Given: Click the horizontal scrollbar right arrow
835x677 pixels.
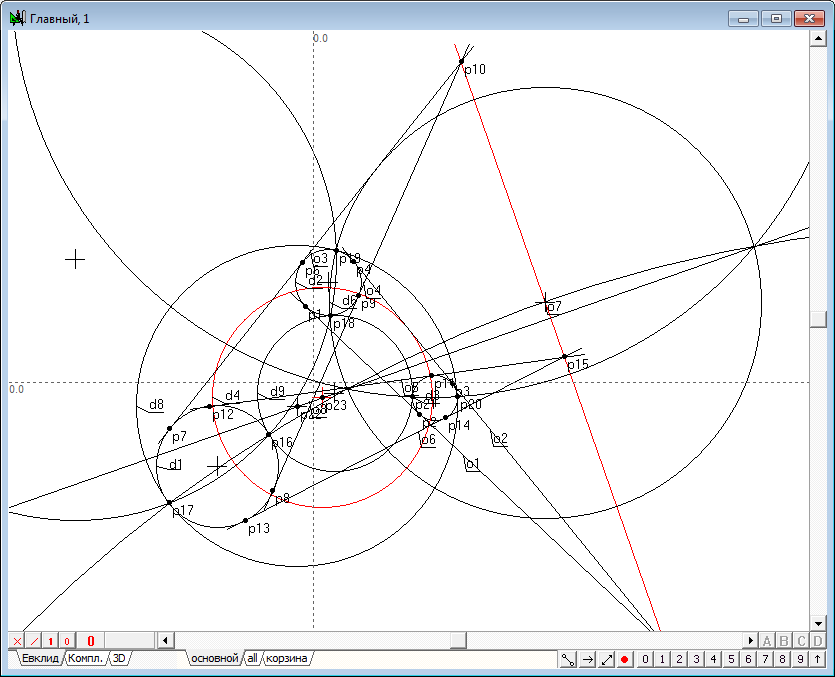Looking at the screenshot, I should [750, 640].
